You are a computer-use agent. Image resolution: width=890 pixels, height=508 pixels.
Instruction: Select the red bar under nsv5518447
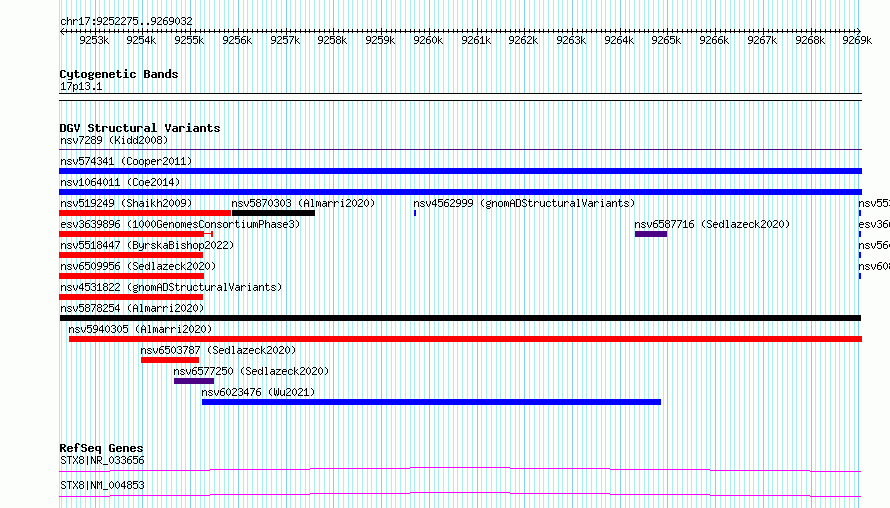coord(131,255)
